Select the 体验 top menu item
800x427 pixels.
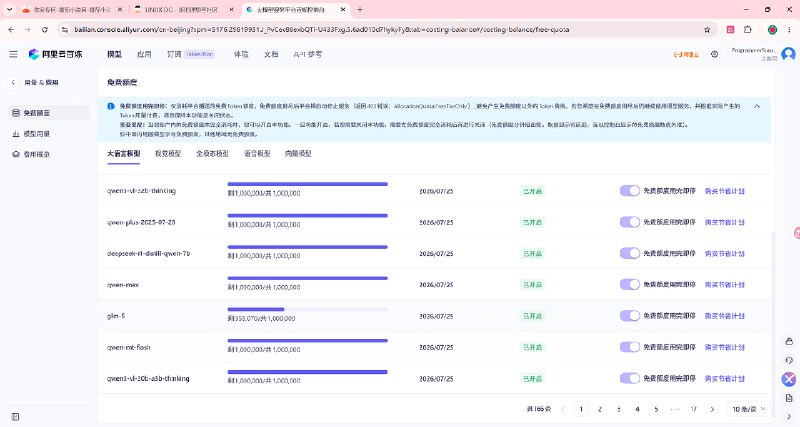[x=241, y=54]
